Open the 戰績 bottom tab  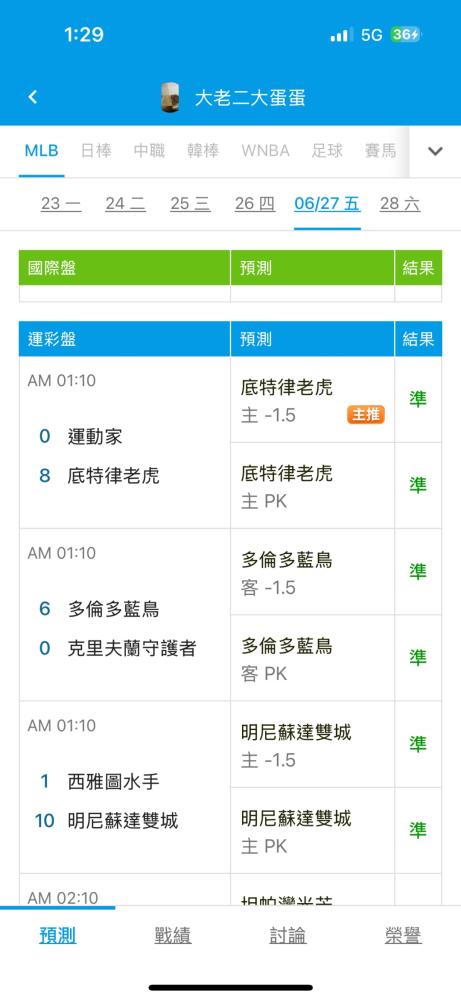click(x=173, y=936)
